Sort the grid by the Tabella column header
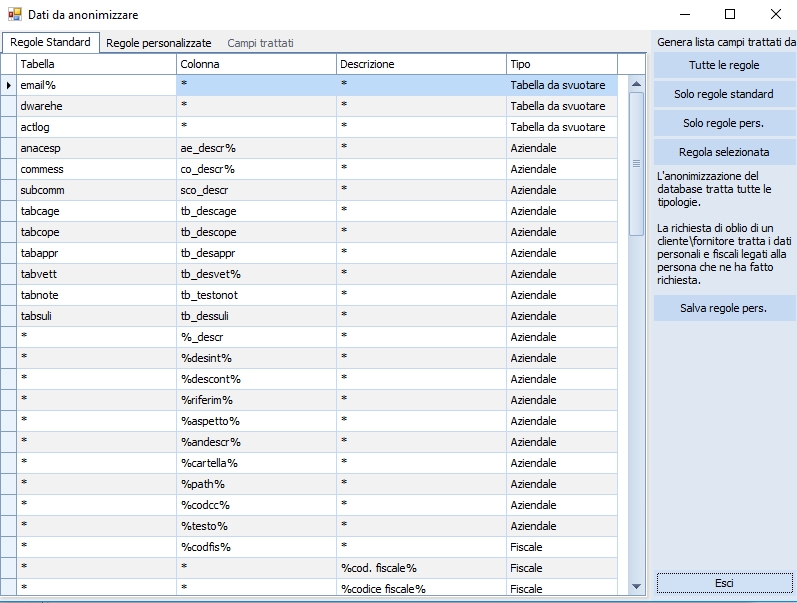Image resolution: width=797 pixels, height=603 pixels. coord(96,64)
